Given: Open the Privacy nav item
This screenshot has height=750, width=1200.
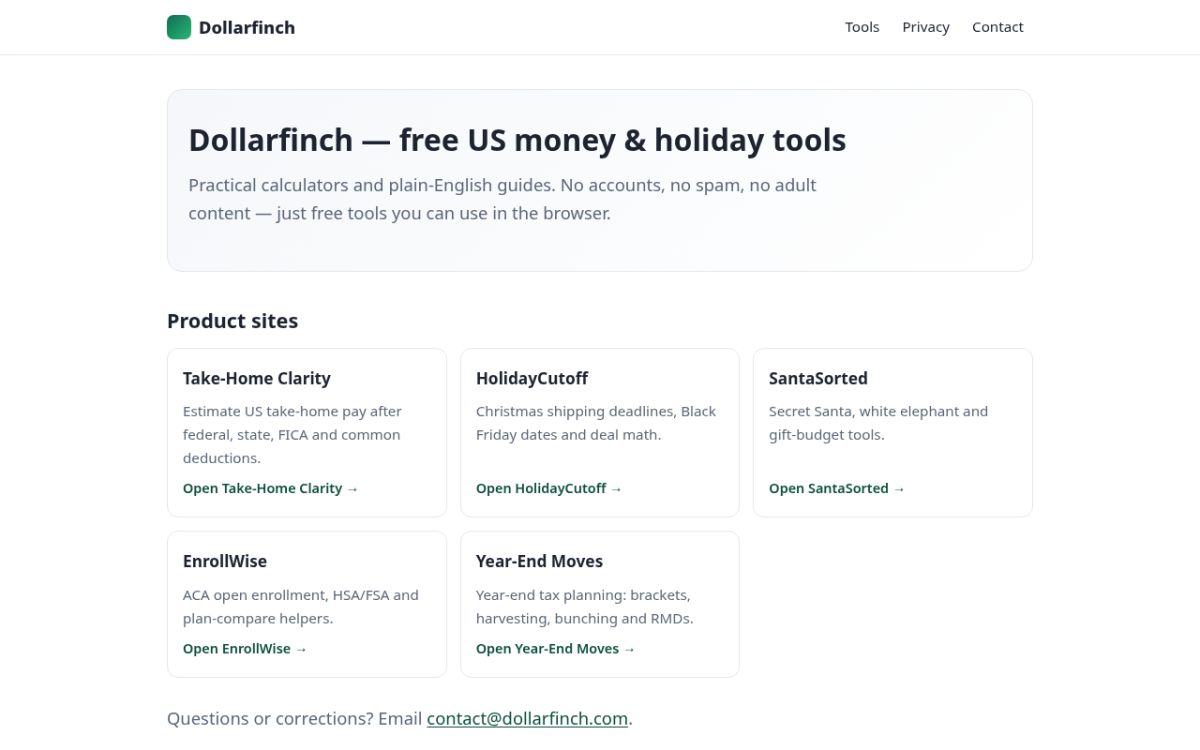Looking at the screenshot, I should point(926,27).
